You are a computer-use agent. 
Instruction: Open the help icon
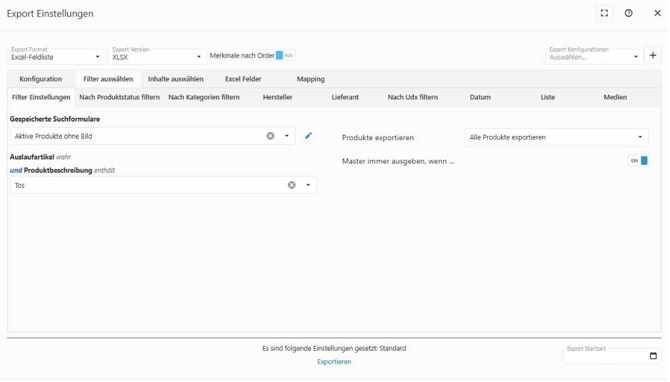(630, 13)
